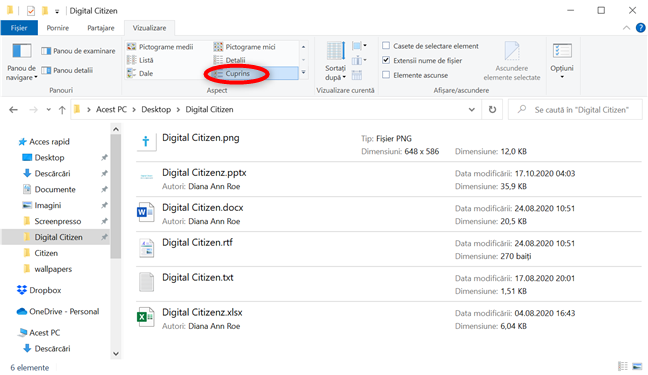Collapse the ribbon with the chevron
648x375 pixels.
[627, 28]
